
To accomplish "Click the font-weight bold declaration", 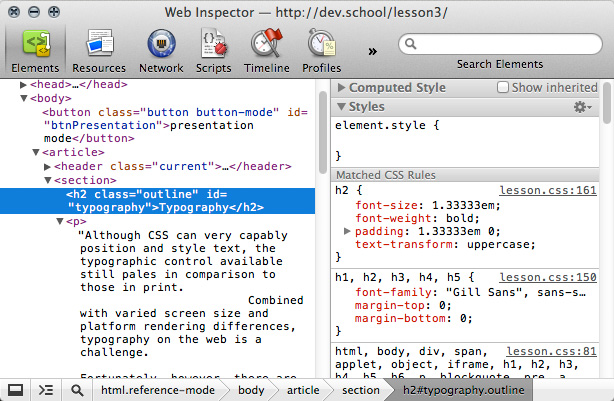I will tap(417, 219).
